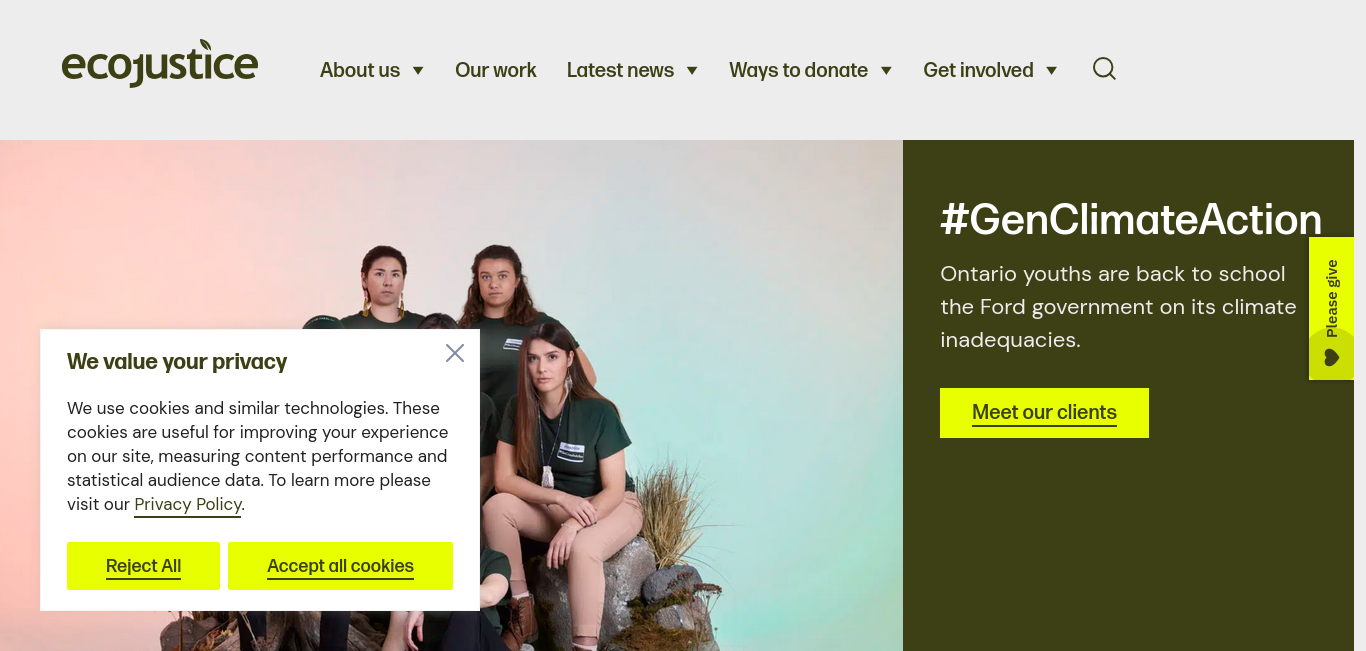The image size is (1366, 651).
Task: Open the About us menu item
Action: (360, 70)
